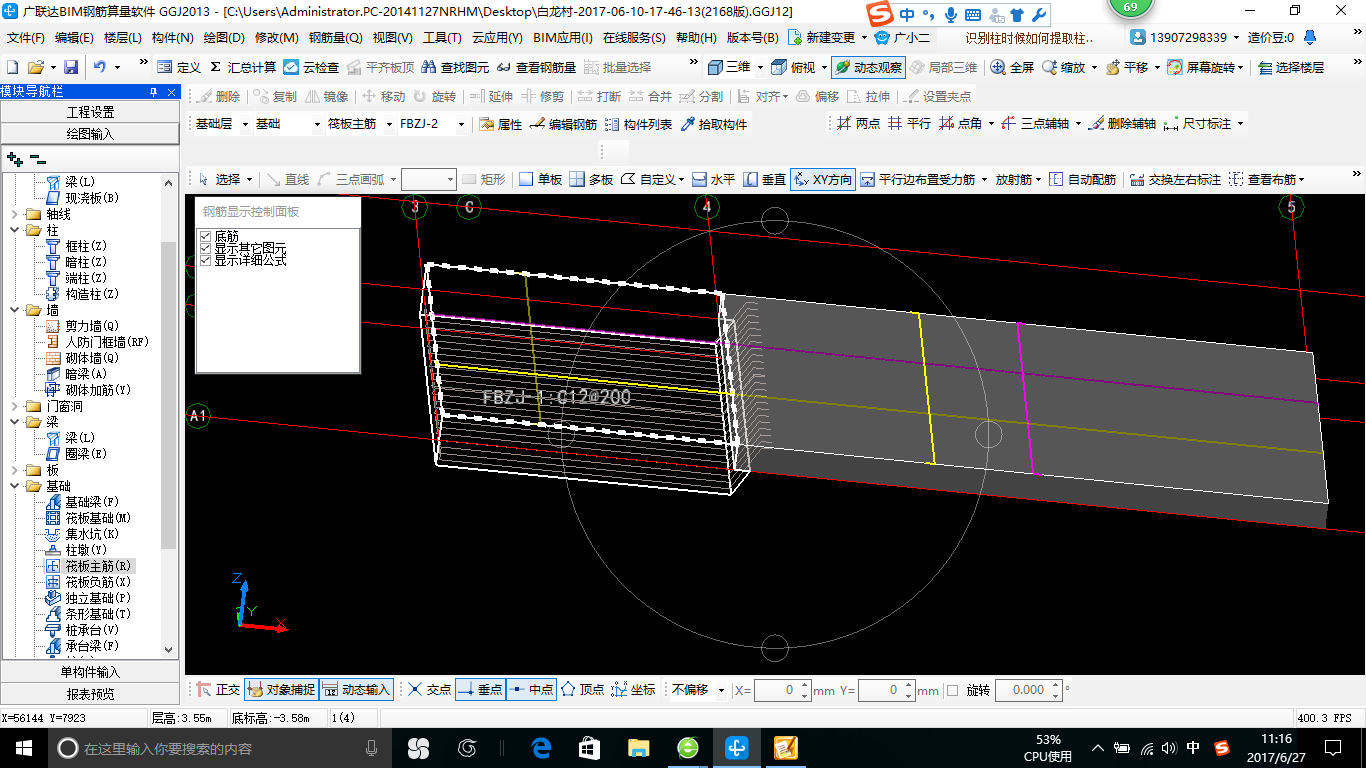Select 两点 two-point auxiliary axis tool

(858, 123)
